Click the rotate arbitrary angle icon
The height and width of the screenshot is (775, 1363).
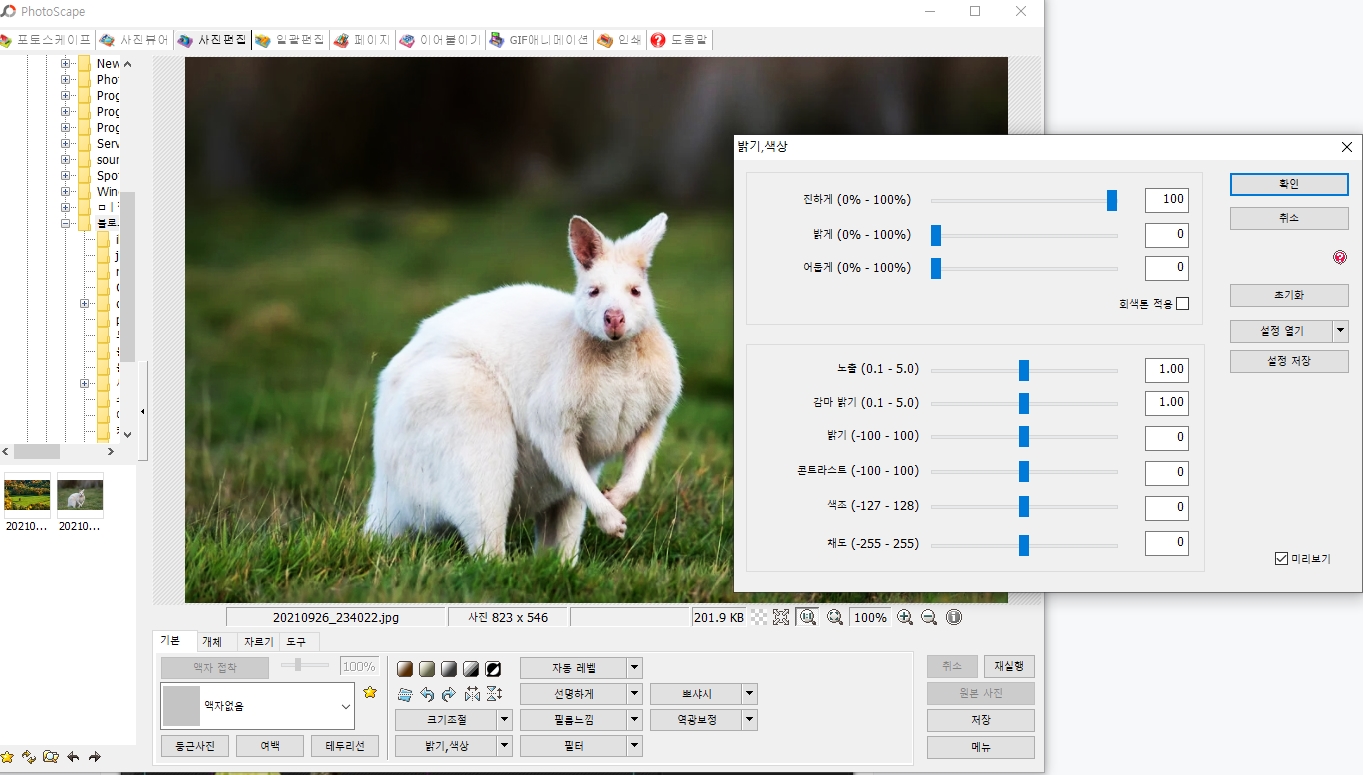[405, 694]
